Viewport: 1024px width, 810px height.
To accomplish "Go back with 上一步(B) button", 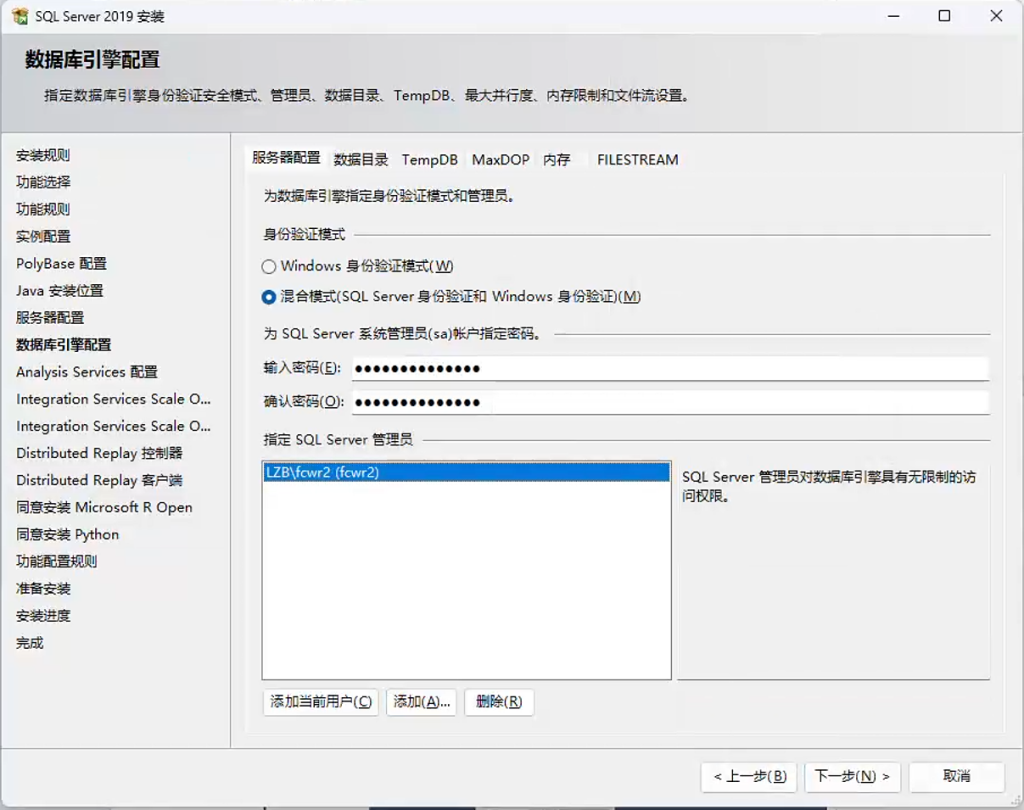I will 749,777.
